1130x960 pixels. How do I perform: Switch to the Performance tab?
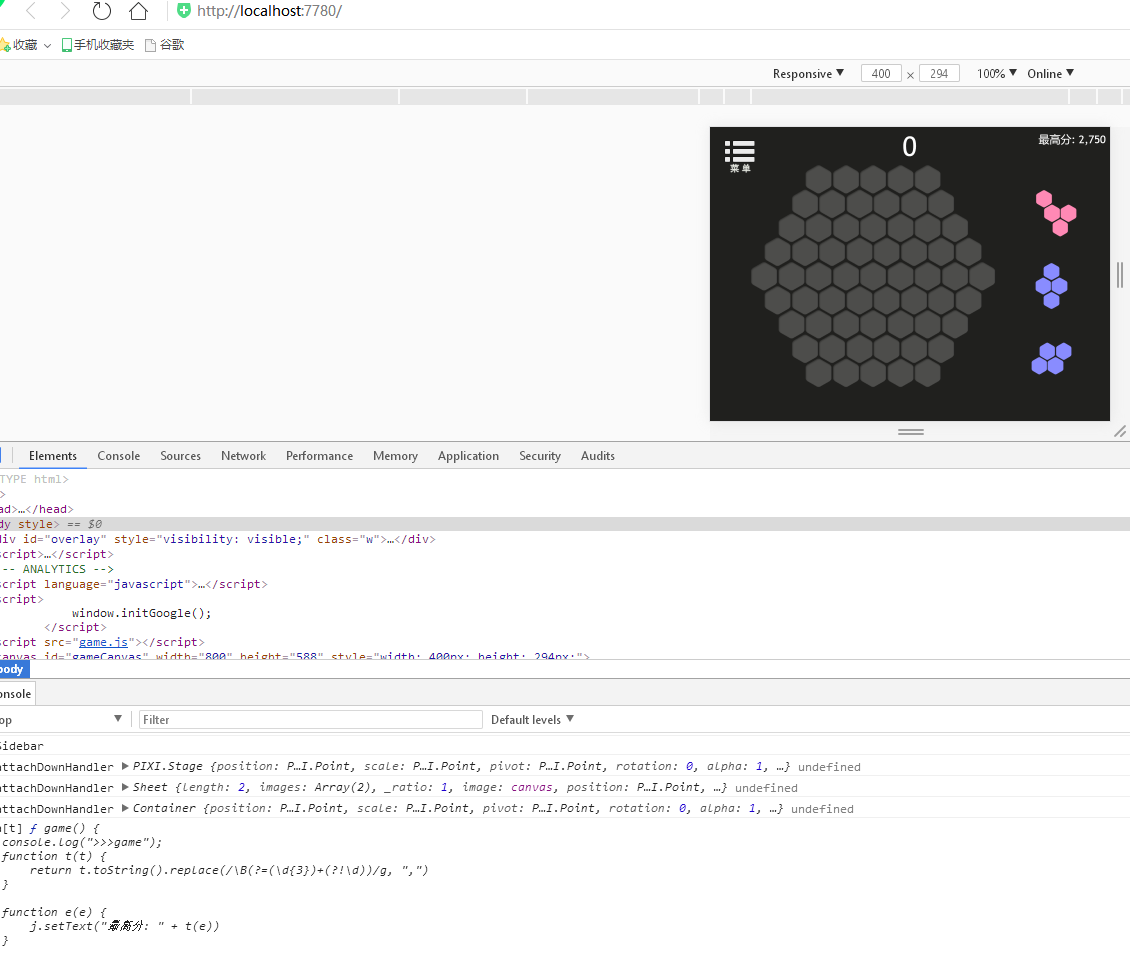click(x=319, y=456)
